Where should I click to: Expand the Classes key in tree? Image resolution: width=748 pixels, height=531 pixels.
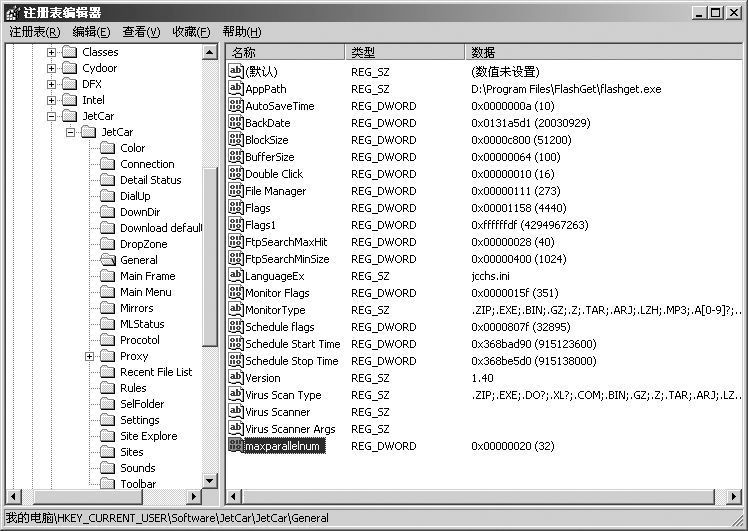tap(52, 52)
